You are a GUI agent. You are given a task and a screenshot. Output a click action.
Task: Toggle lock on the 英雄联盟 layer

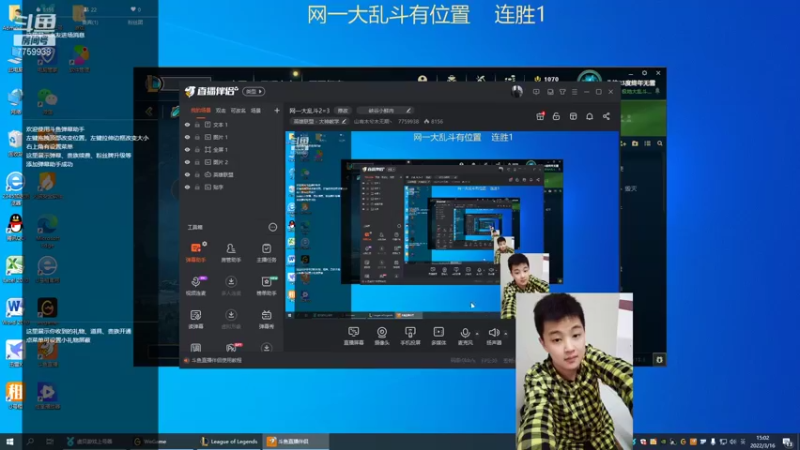coord(197,174)
